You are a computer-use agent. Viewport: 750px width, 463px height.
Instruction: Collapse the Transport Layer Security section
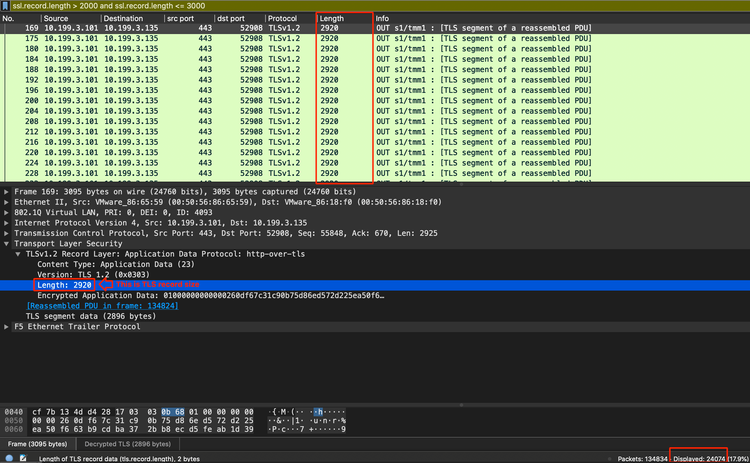[7, 243]
